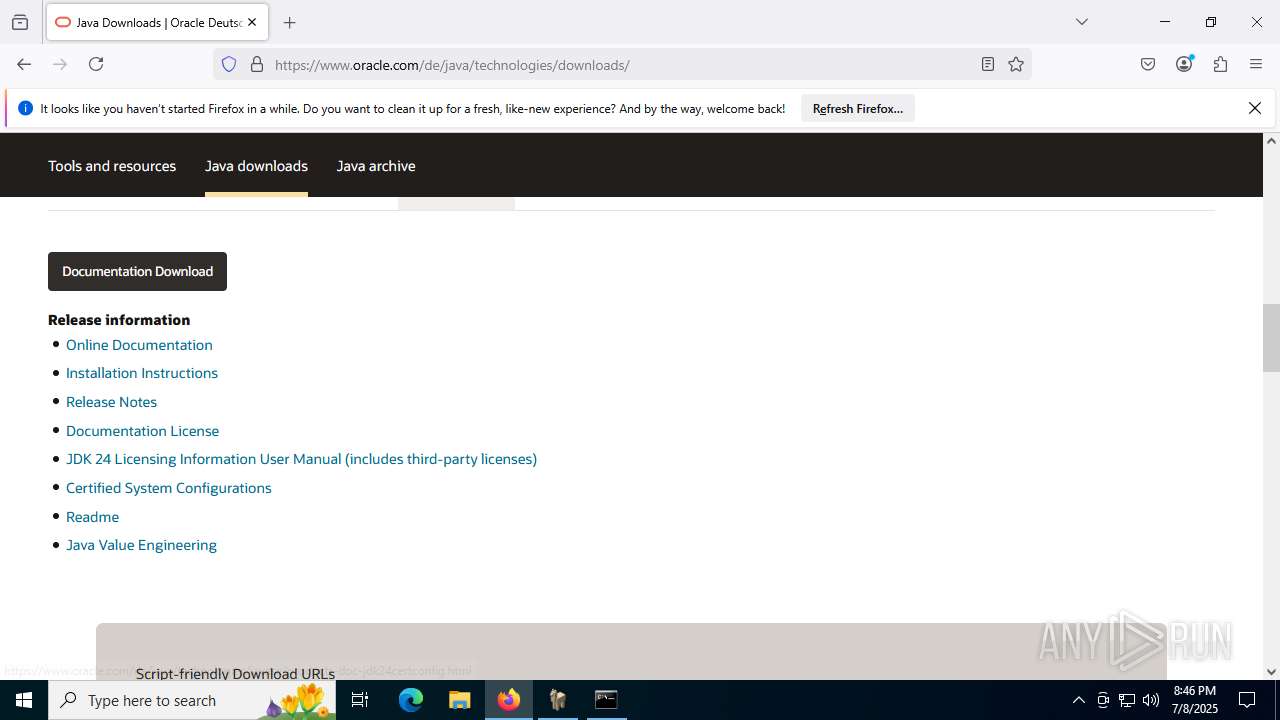Open the meet now tray icon
Viewport: 1280px width, 720px height.
pos(1103,700)
